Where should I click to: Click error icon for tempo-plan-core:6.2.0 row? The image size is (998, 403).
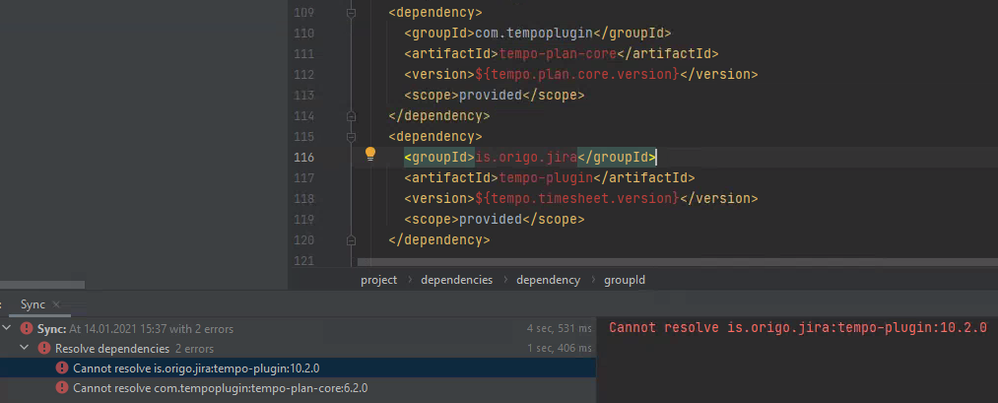tap(62, 388)
